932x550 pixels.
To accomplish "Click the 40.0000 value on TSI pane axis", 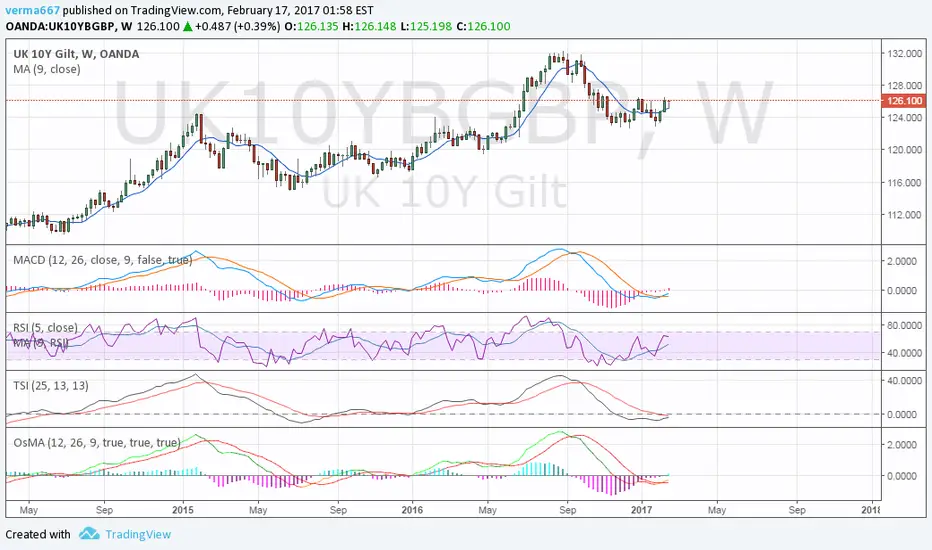I will pyautogui.click(x=905, y=380).
